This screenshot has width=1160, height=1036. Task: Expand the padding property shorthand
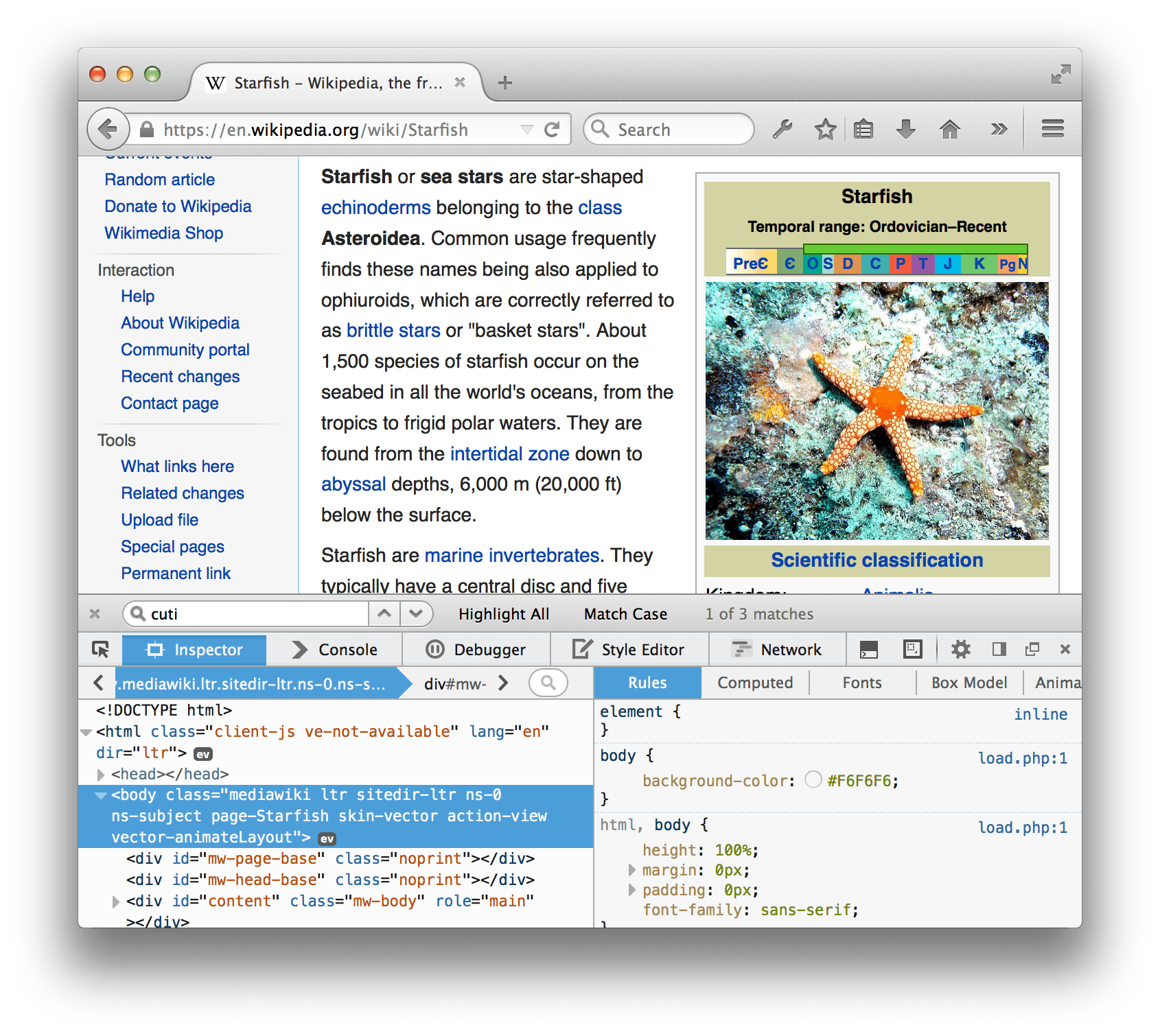(x=632, y=890)
